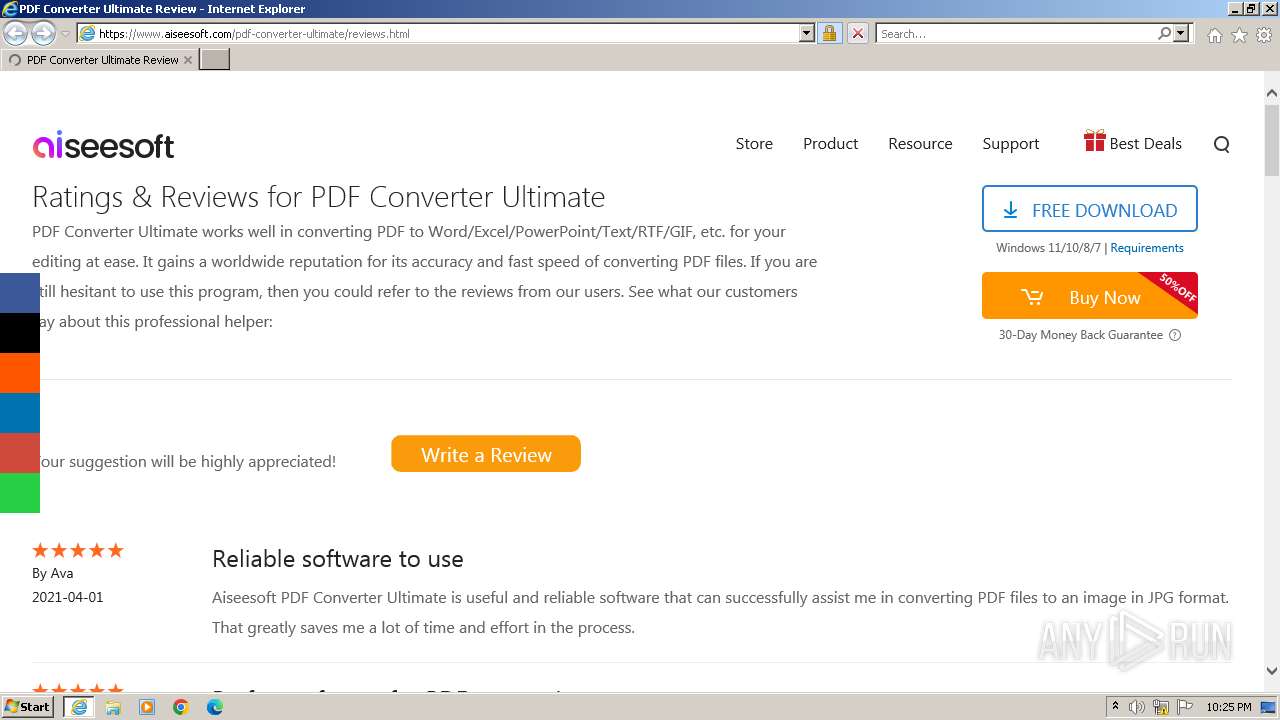Click the network tray icon
Screen dimensions: 1280x720
1161,707
